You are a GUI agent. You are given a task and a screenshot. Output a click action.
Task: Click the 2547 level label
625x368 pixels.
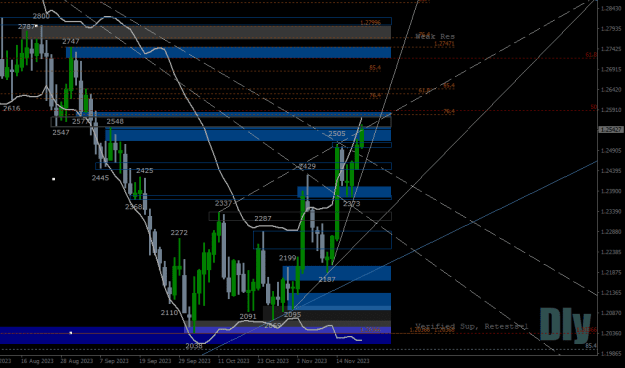(x=61, y=132)
